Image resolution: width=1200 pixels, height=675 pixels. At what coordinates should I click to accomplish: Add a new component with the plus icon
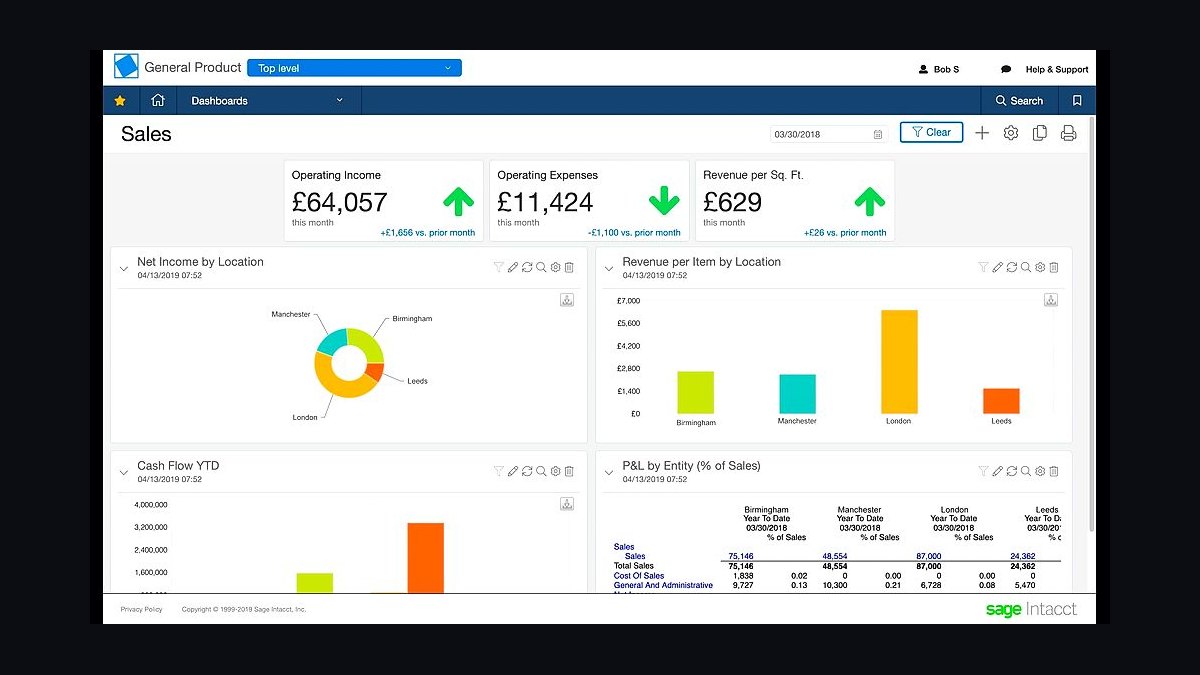(982, 133)
